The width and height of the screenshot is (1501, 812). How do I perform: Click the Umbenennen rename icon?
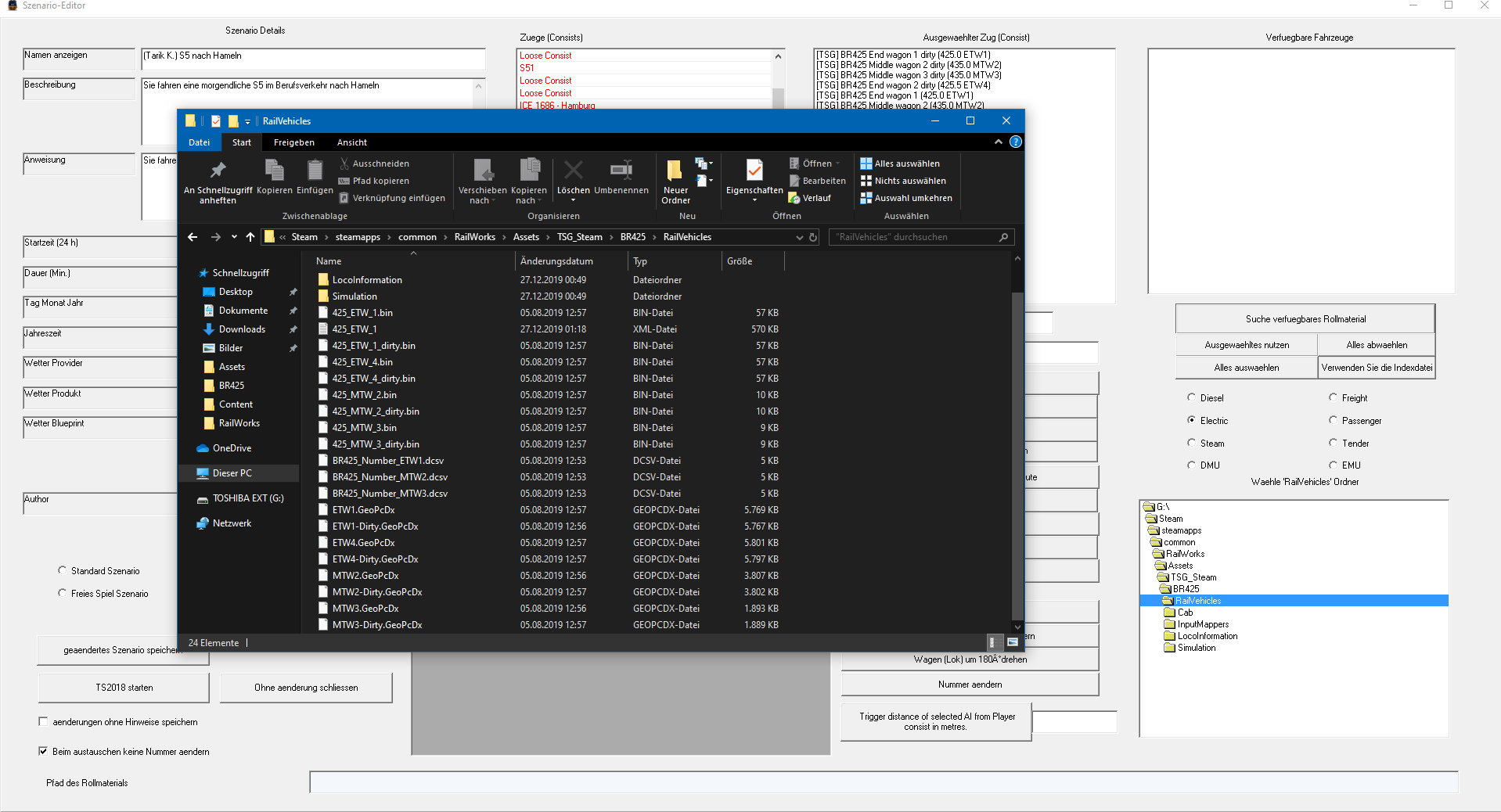pyautogui.click(x=621, y=171)
